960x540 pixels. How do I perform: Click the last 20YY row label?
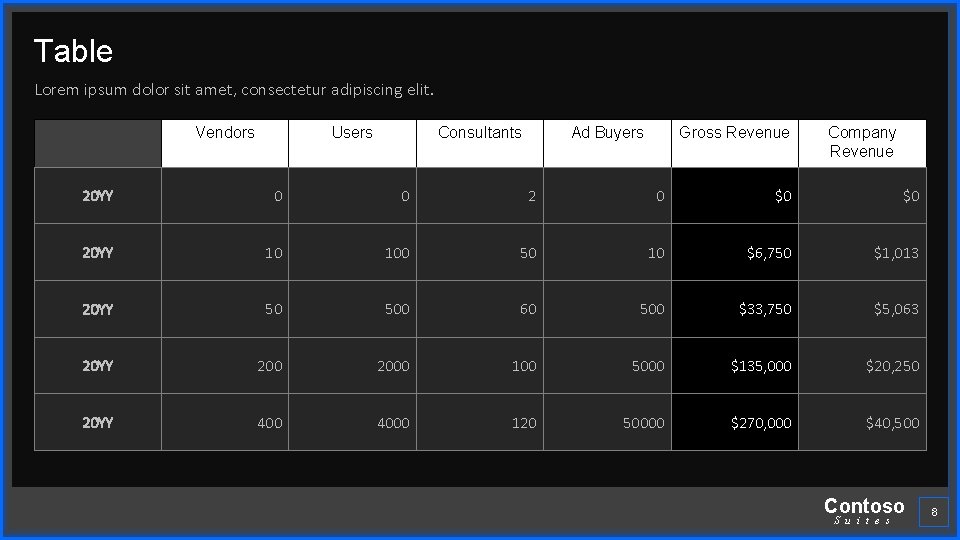click(98, 422)
